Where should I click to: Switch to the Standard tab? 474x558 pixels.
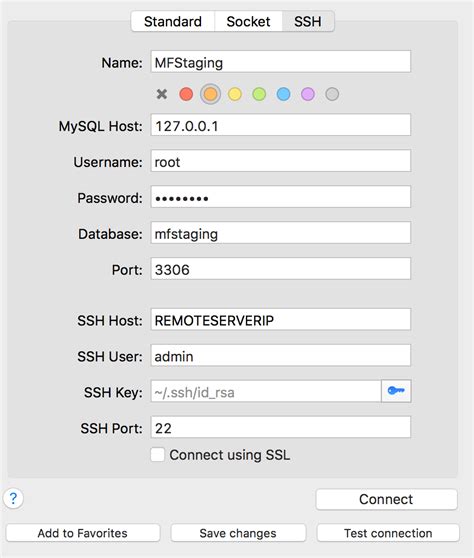point(173,21)
